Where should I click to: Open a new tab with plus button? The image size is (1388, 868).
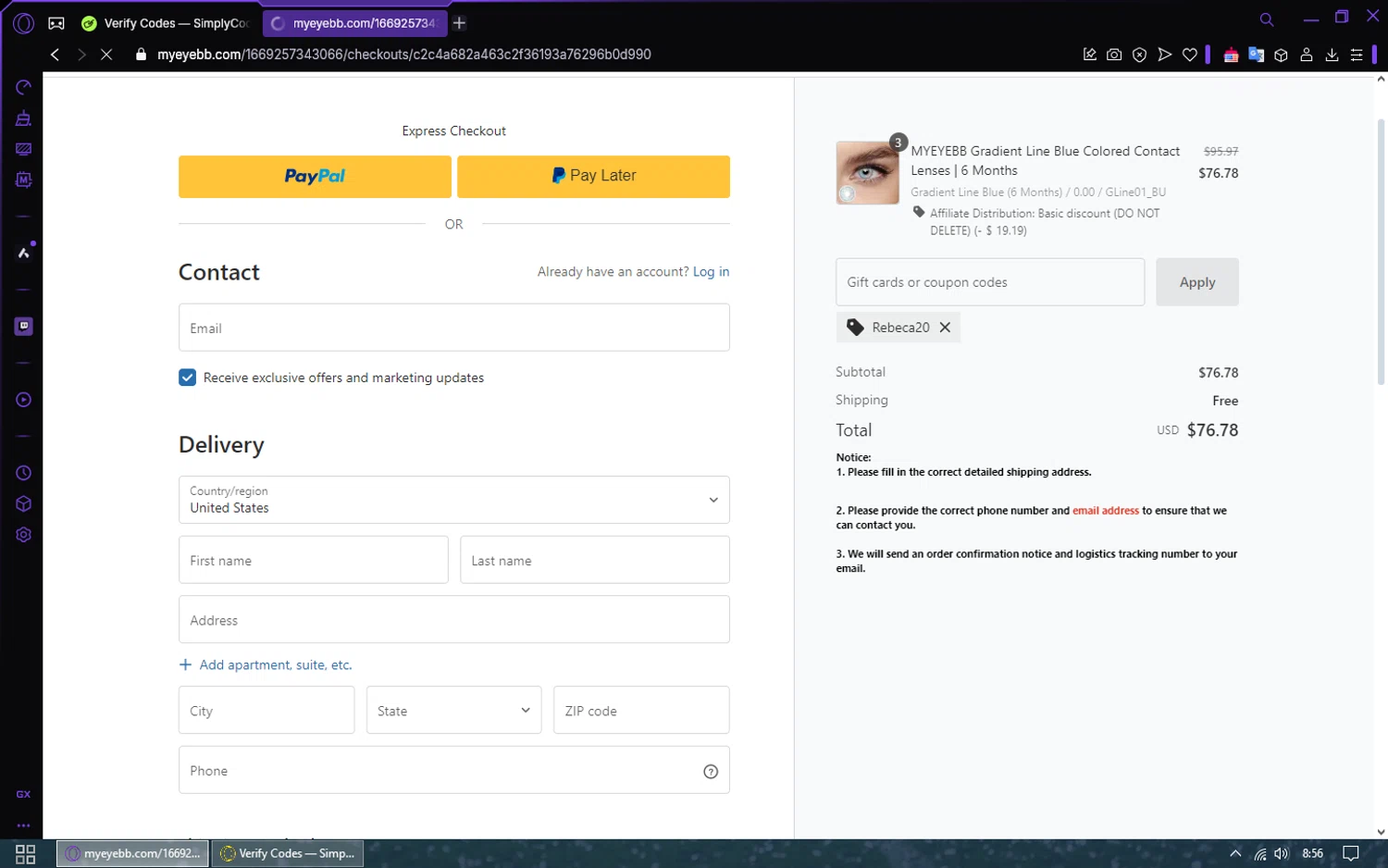(x=459, y=23)
